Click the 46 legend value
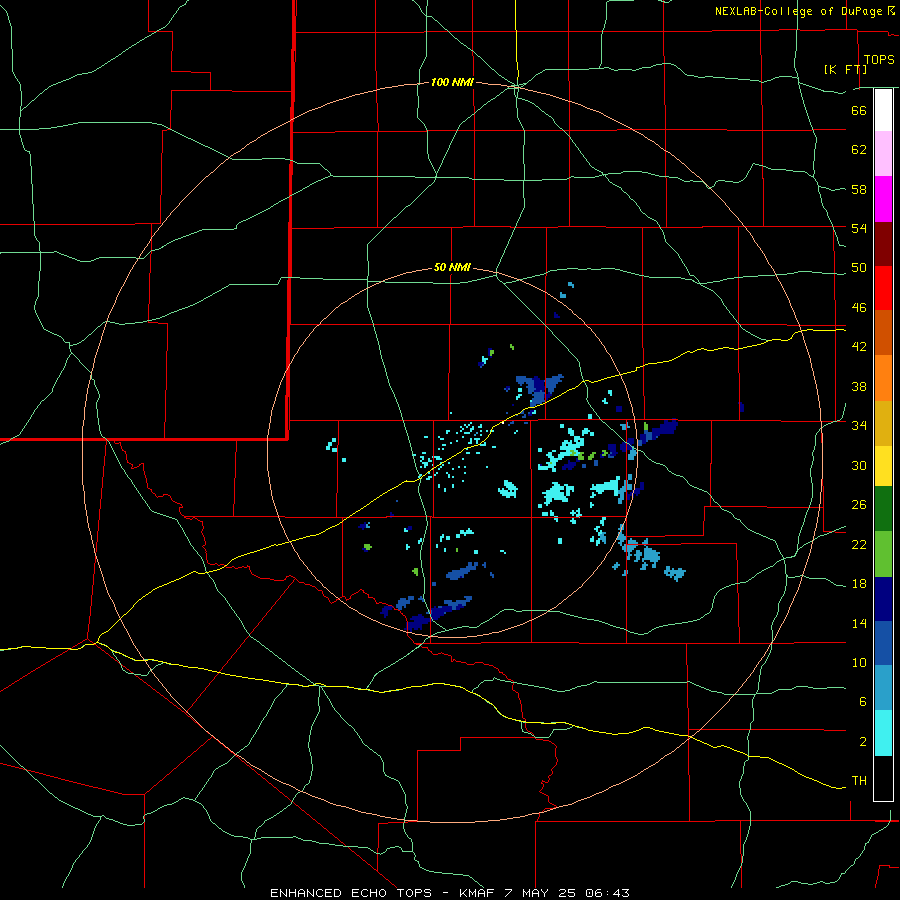900x900 pixels. (859, 308)
